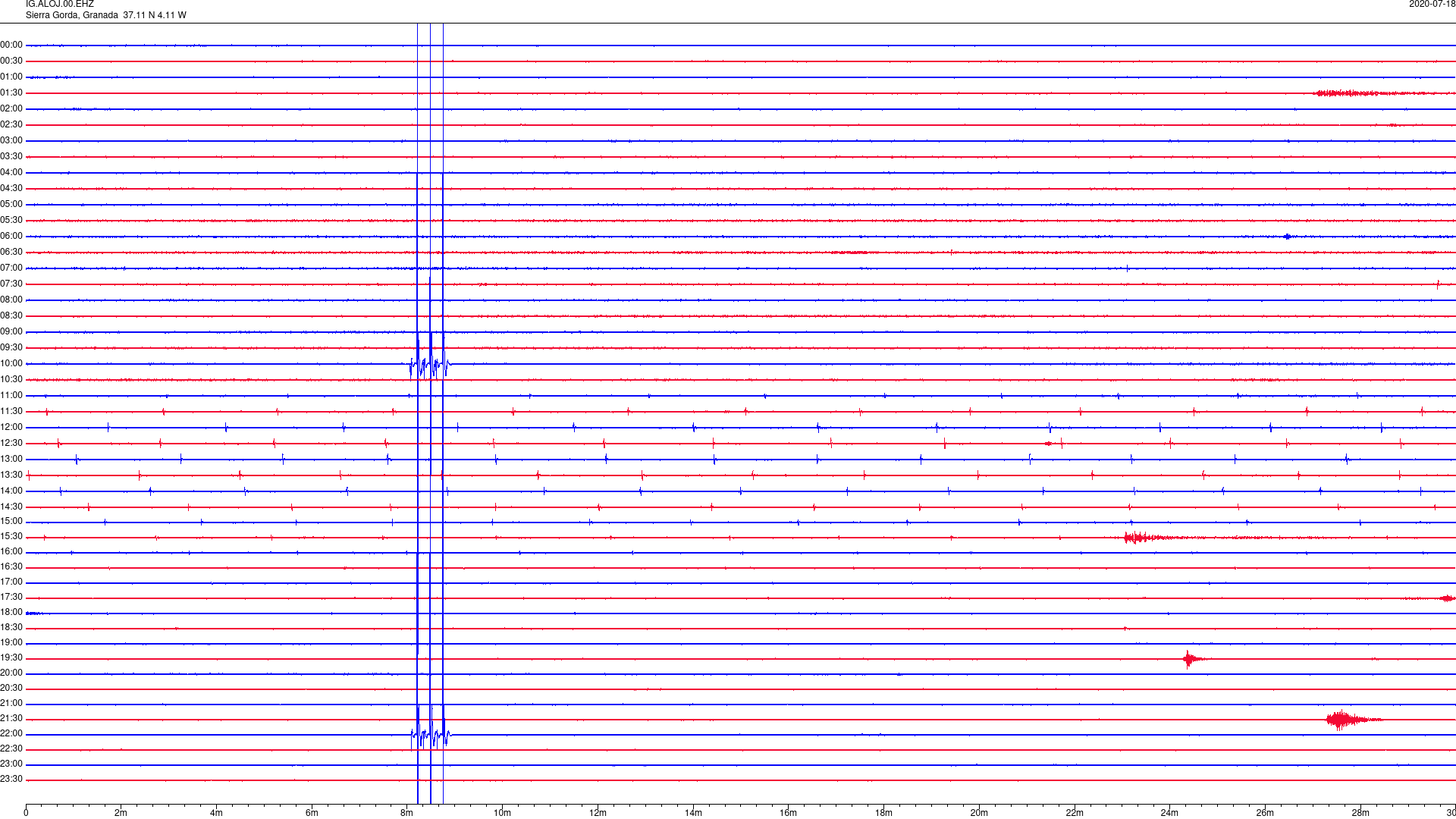
Task: Select the 04:00 trace time label
Action: [x=11, y=173]
